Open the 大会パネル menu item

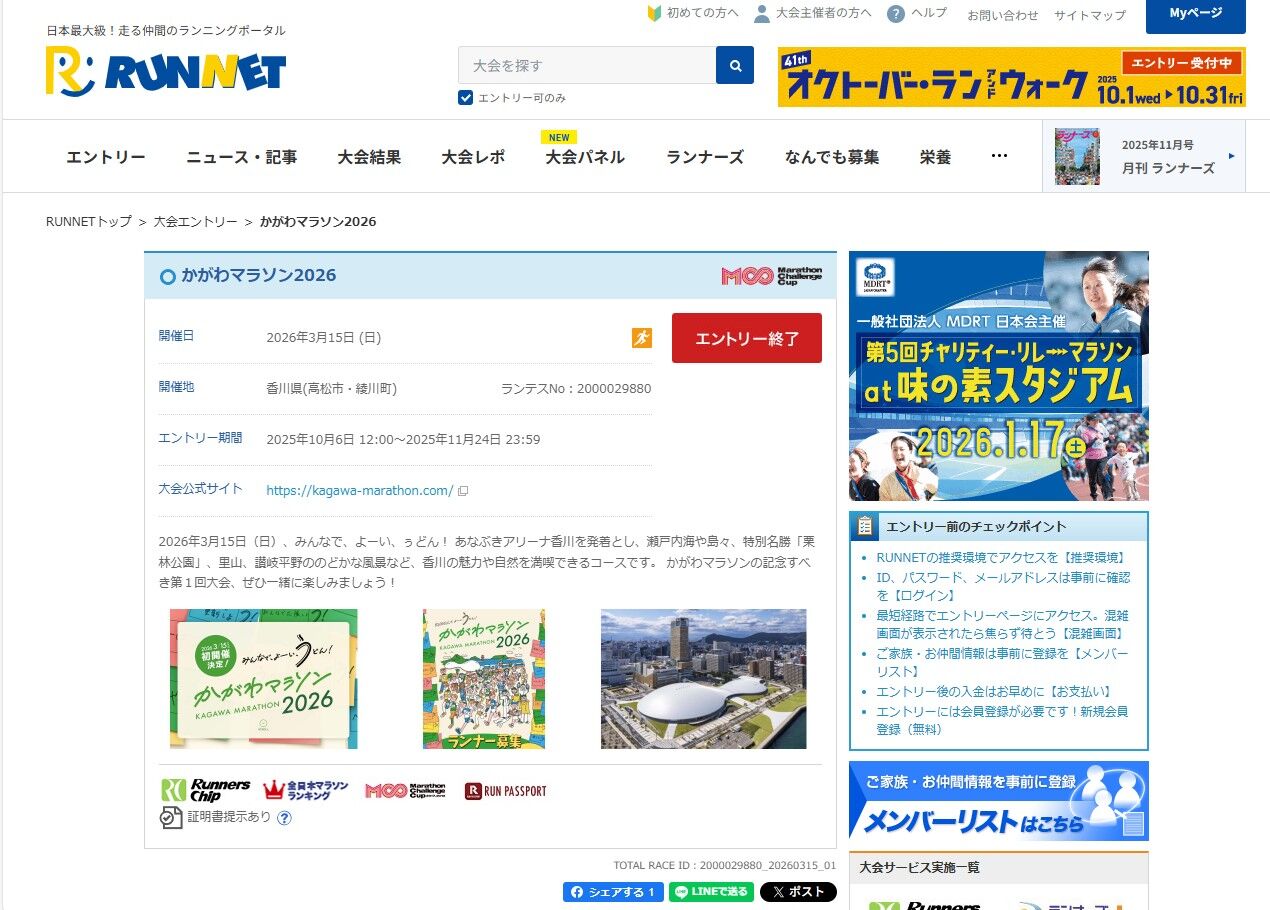[585, 157]
